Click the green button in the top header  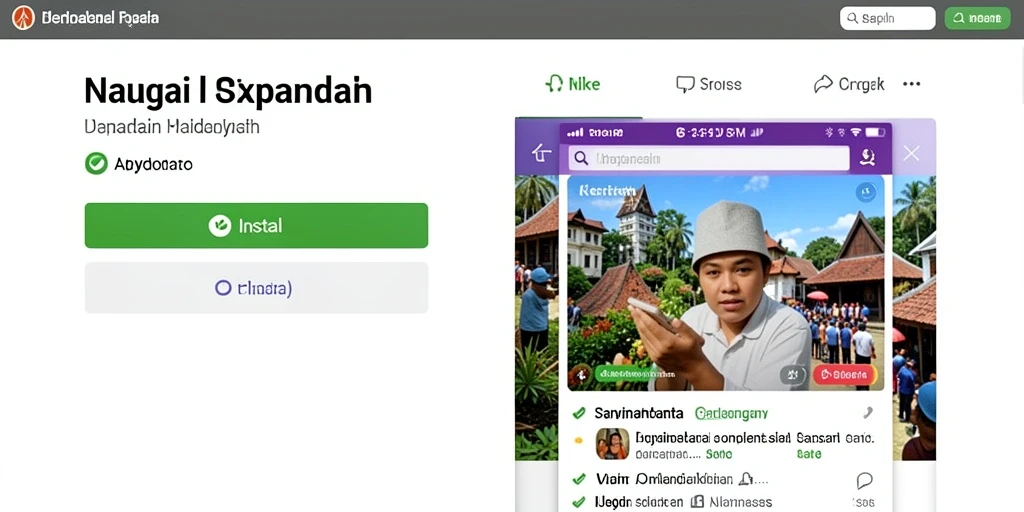[x=977, y=18]
